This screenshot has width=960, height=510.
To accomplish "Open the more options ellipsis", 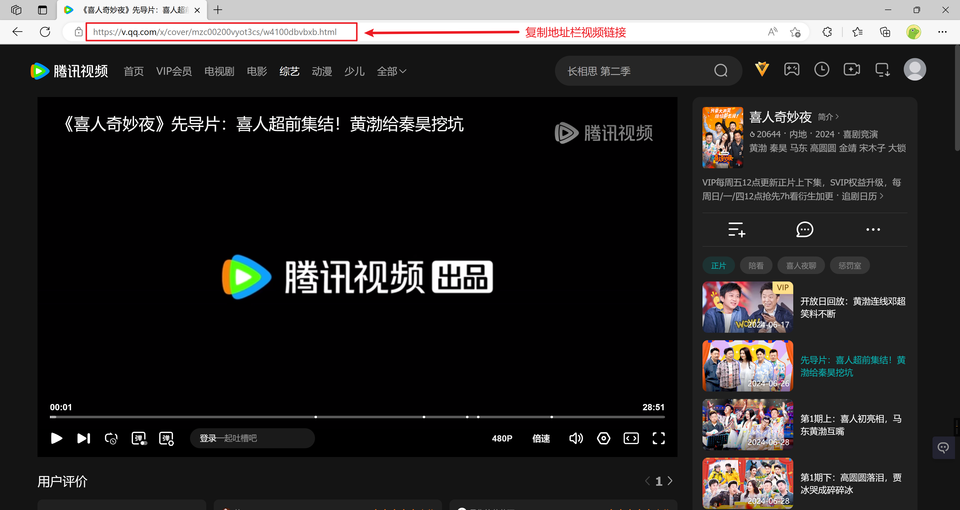I will [x=873, y=230].
